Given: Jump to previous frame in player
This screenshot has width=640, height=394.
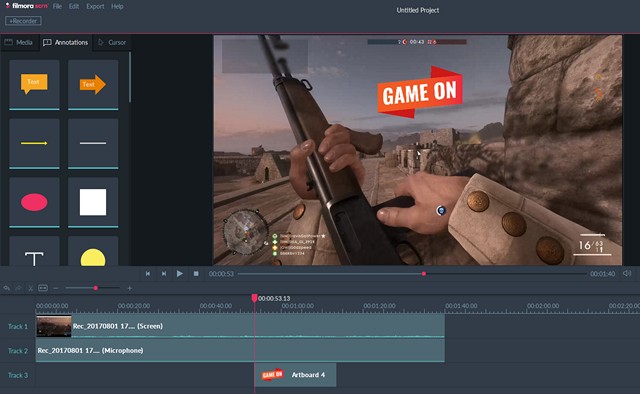Looking at the screenshot, I should (148, 274).
